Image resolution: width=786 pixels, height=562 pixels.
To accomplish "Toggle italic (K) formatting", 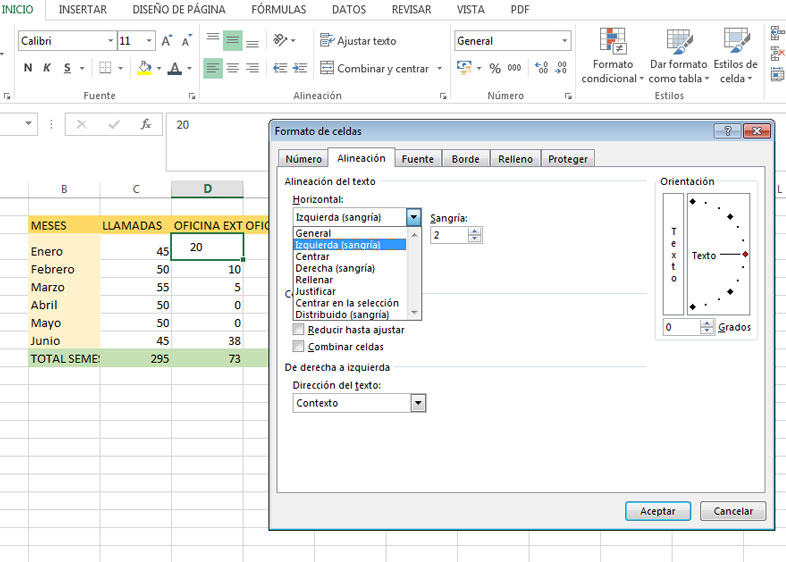I will [x=47, y=68].
